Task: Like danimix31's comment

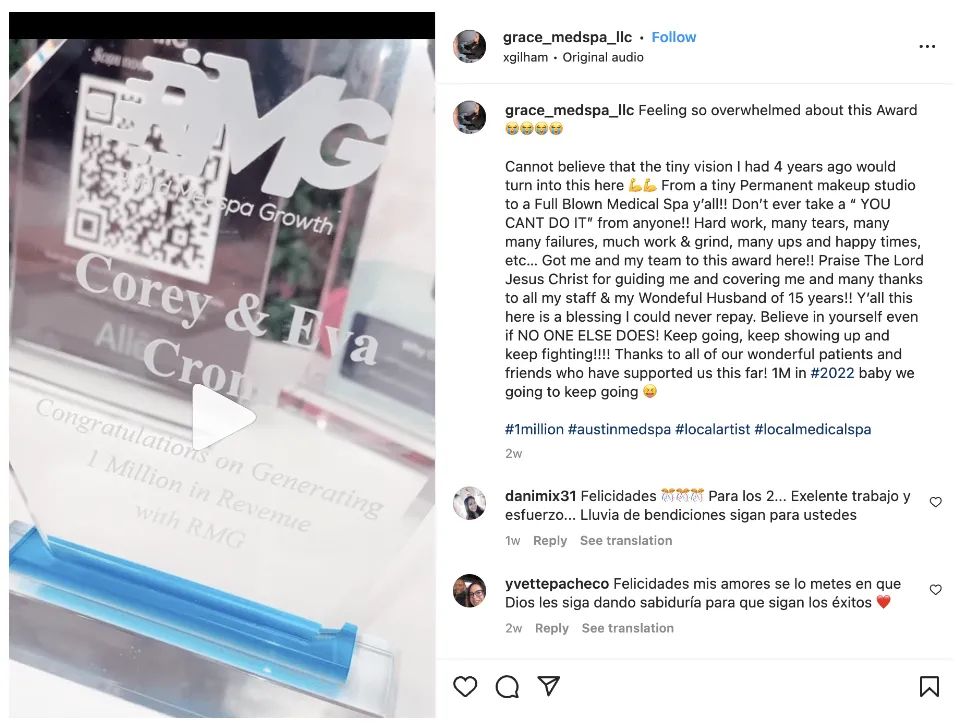Action: [x=935, y=502]
